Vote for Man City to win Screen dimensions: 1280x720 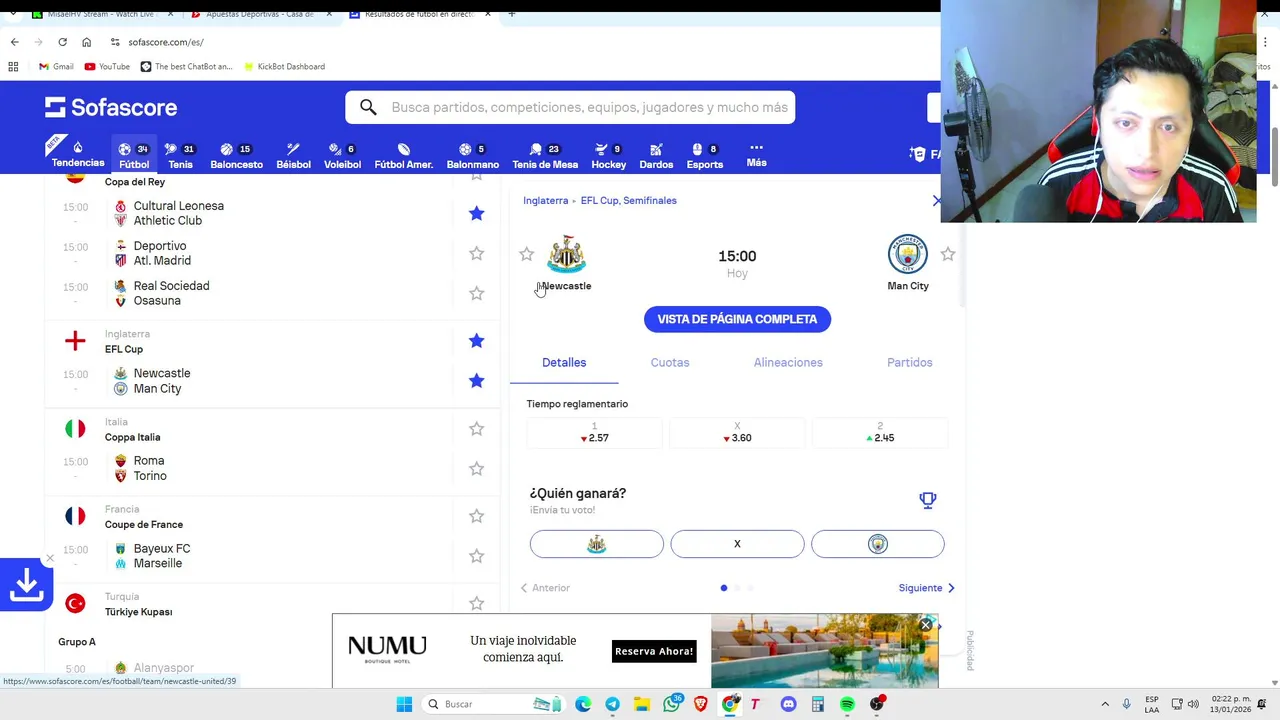coord(878,544)
